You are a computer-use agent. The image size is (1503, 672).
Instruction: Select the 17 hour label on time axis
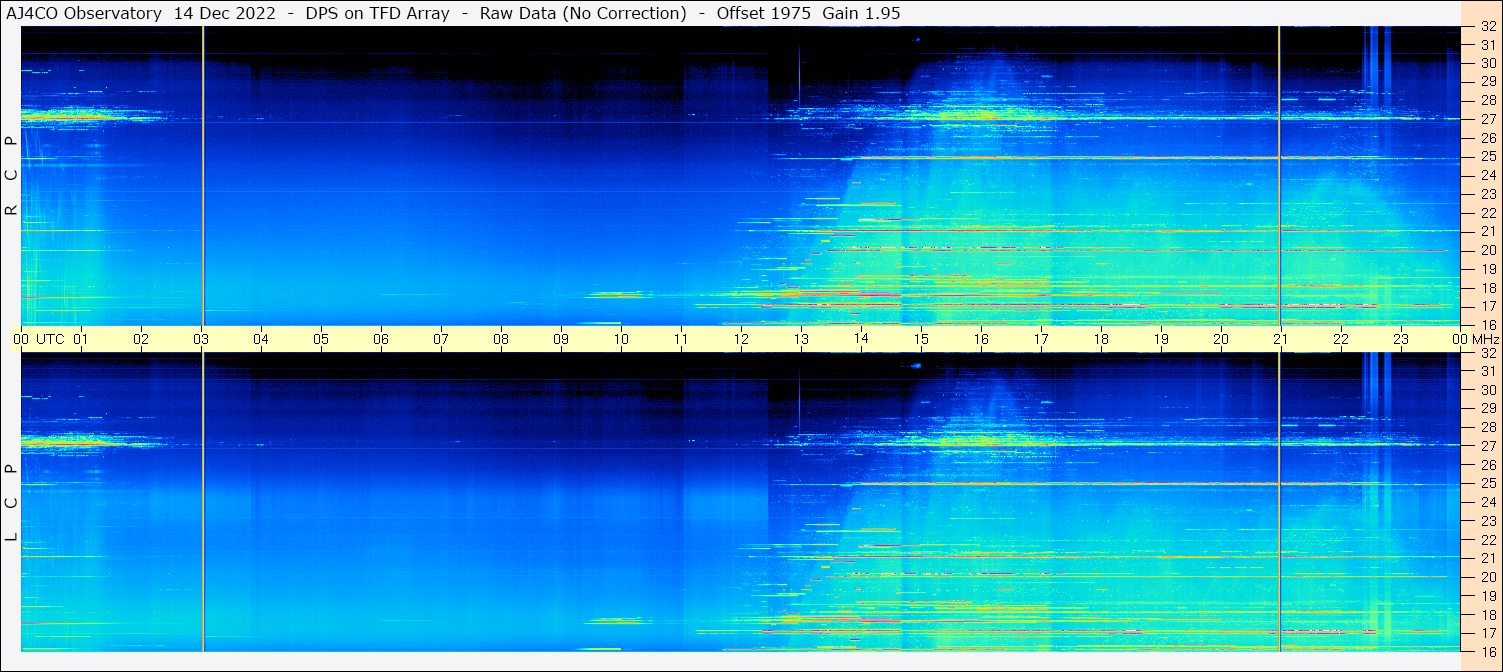tap(1041, 339)
